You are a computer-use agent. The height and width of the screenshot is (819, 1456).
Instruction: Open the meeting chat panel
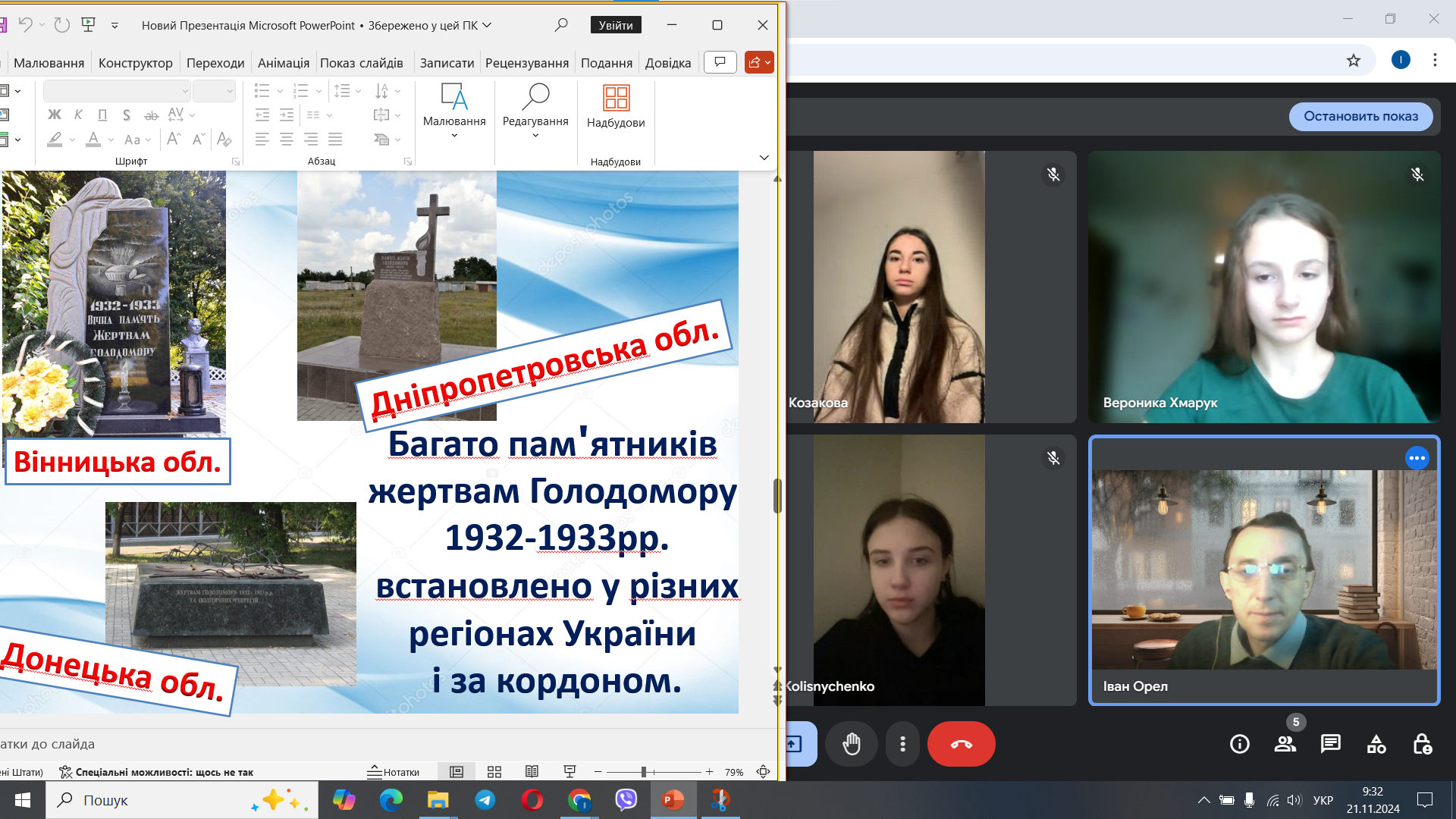(1330, 744)
